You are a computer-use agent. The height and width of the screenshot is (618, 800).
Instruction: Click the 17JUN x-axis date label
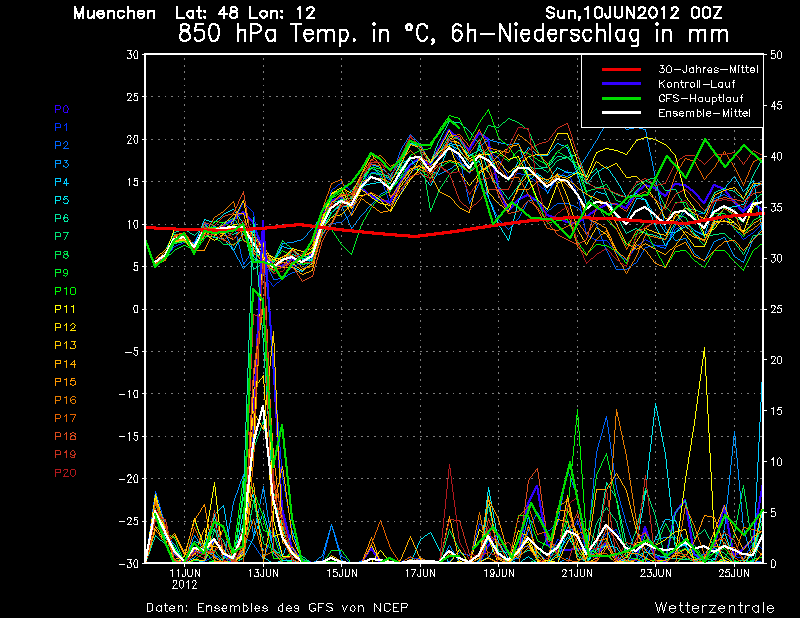(x=420, y=573)
